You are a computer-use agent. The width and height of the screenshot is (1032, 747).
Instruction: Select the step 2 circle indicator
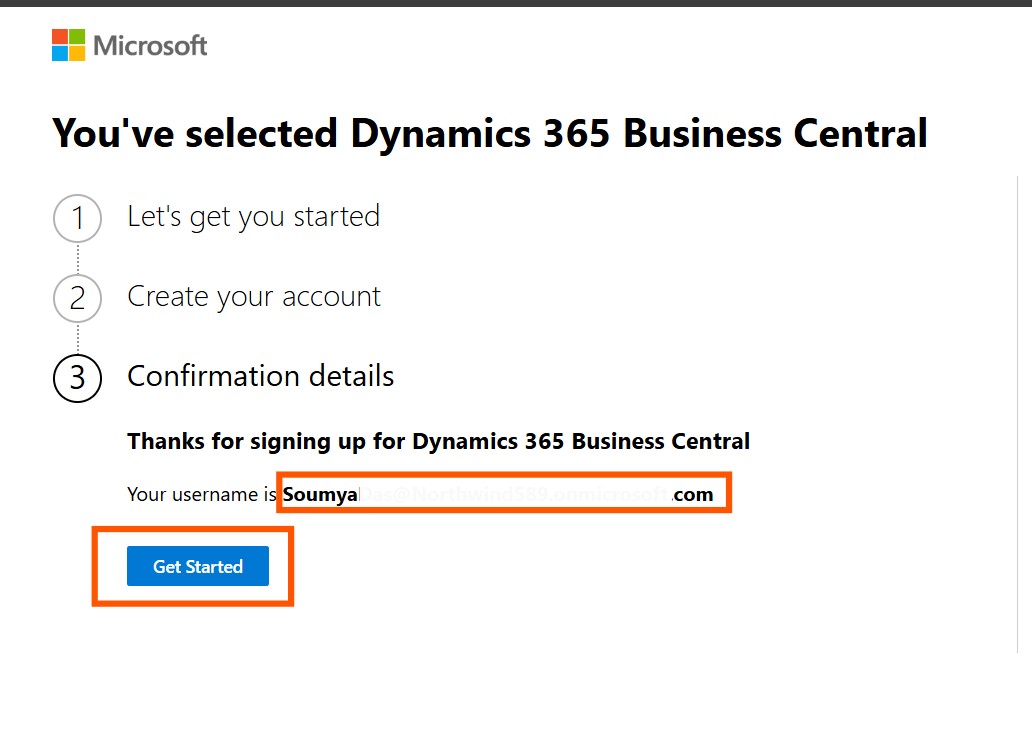click(77, 298)
